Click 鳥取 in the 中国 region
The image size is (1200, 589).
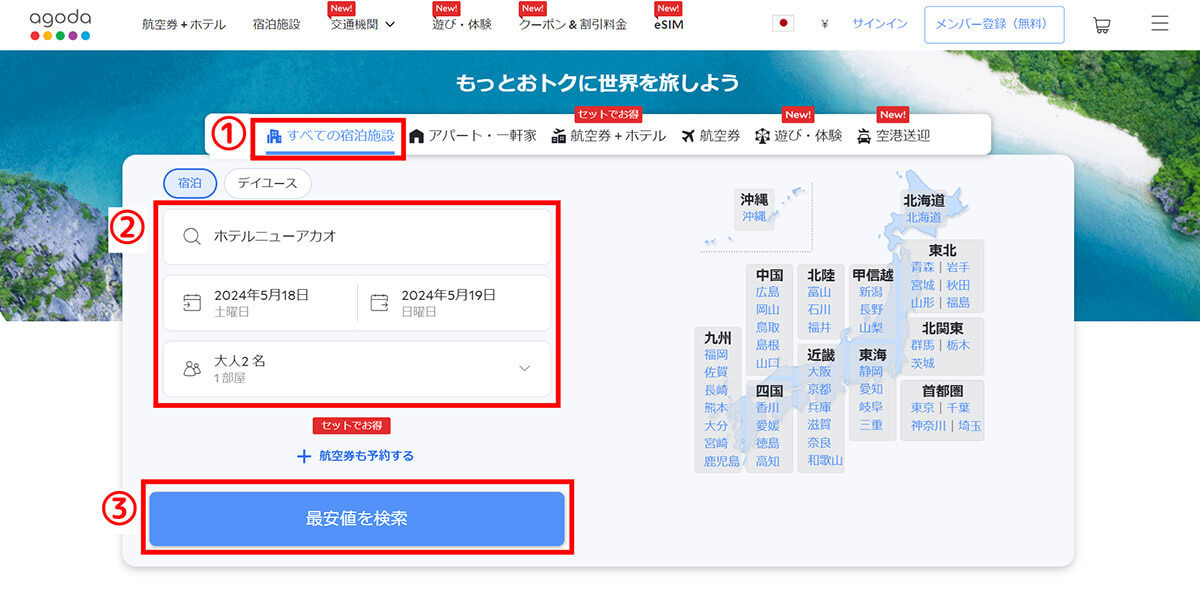pyautogui.click(x=767, y=328)
